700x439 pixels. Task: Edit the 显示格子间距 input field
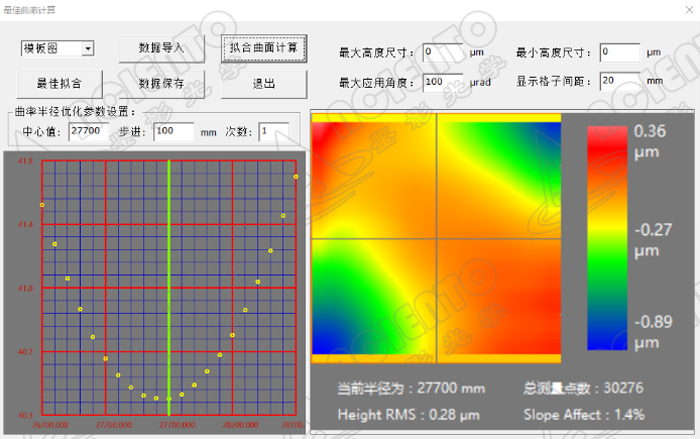click(x=619, y=81)
